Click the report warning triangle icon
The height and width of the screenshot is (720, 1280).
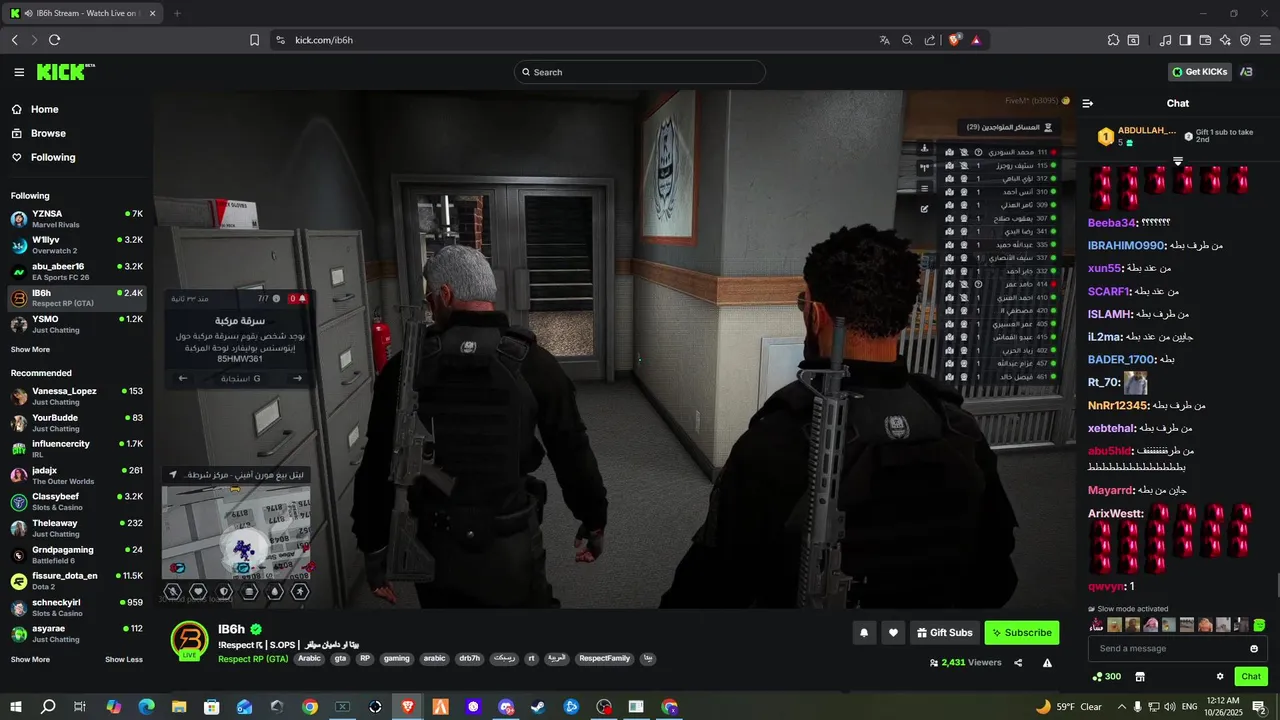tap(1047, 662)
